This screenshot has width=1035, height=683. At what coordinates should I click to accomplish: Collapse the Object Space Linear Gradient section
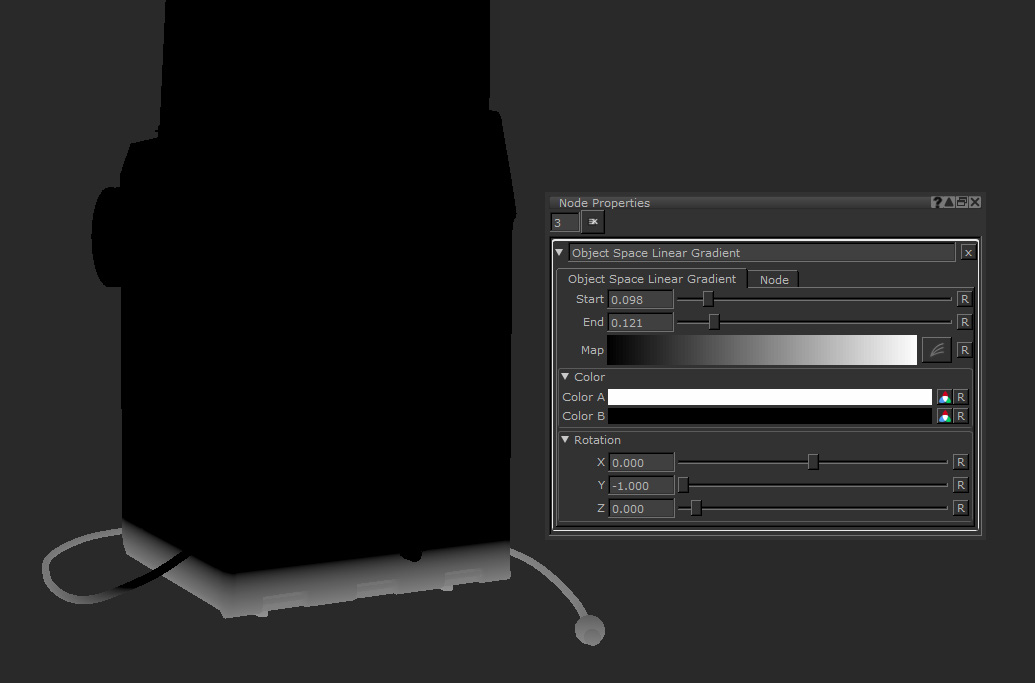[x=560, y=252]
